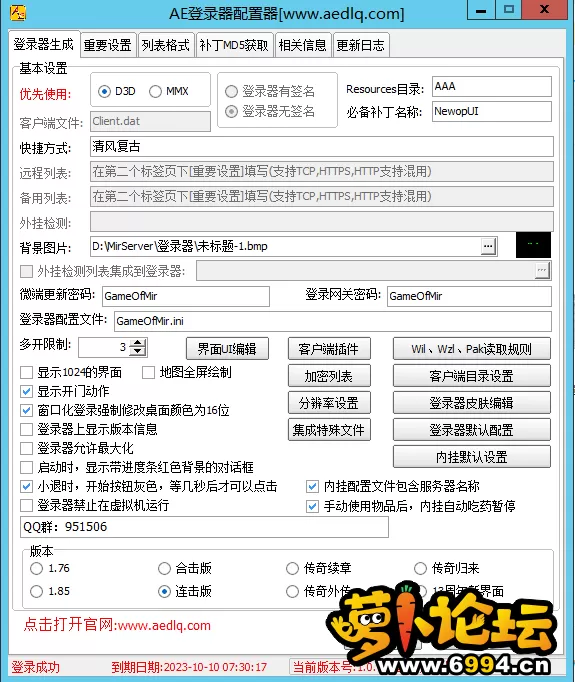Close the AE登录器配置器 window
This screenshot has height=682, width=575.
544,10
